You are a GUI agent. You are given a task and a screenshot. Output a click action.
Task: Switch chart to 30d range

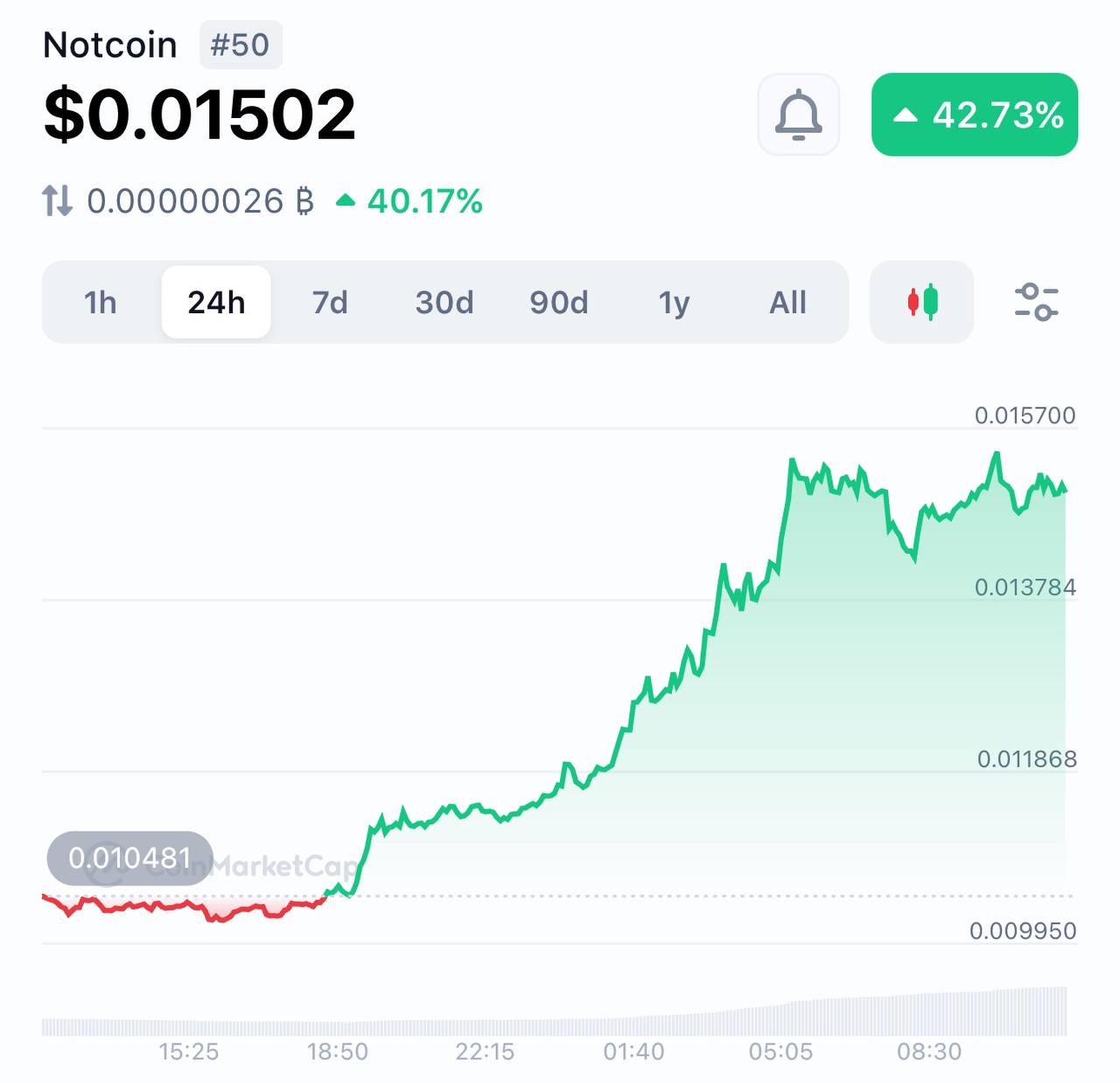click(444, 303)
